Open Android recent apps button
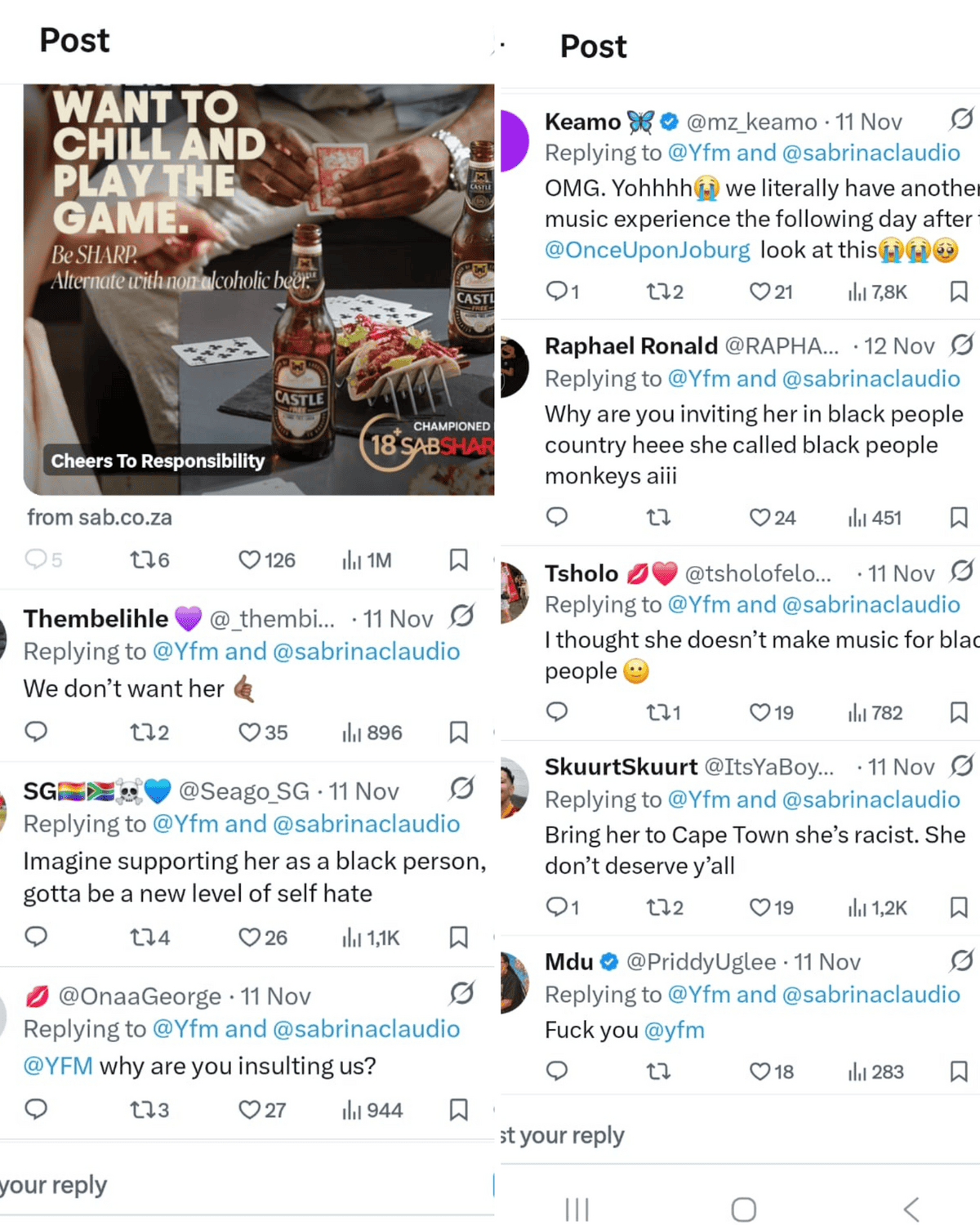 [x=577, y=1209]
